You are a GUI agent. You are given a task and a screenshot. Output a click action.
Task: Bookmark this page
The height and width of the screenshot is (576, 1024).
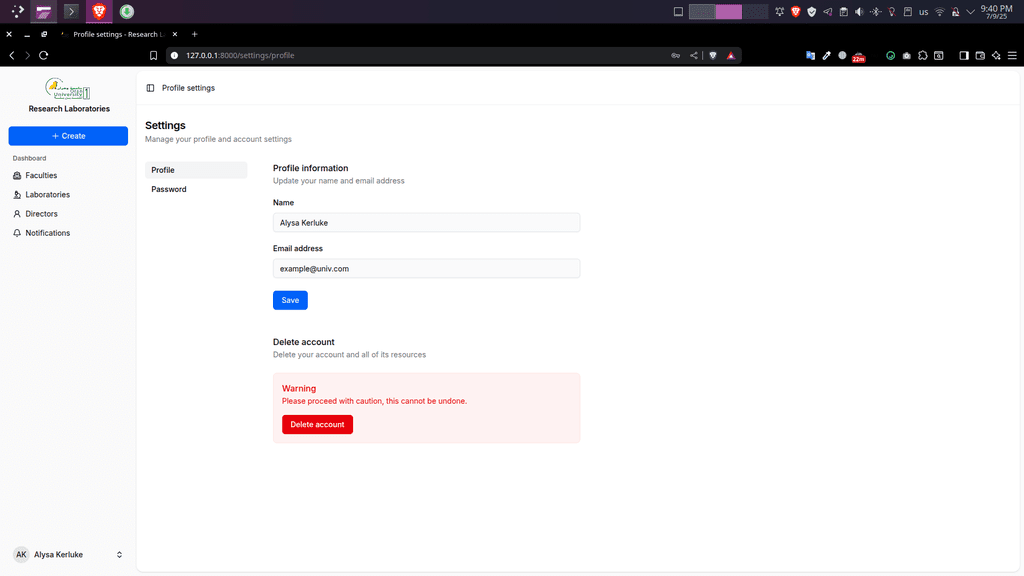[x=153, y=56]
